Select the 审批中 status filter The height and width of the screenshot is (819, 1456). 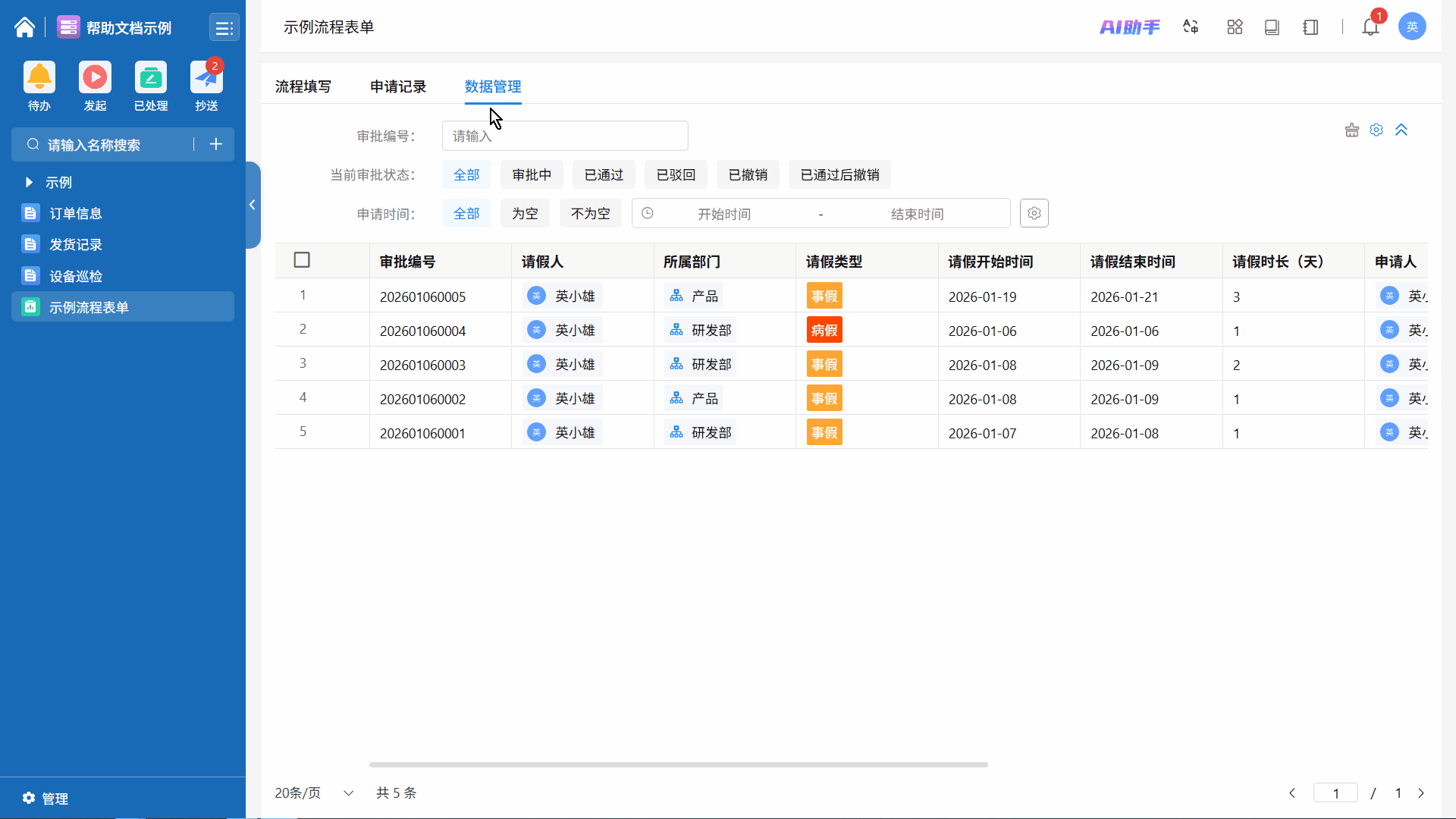point(532,175)
